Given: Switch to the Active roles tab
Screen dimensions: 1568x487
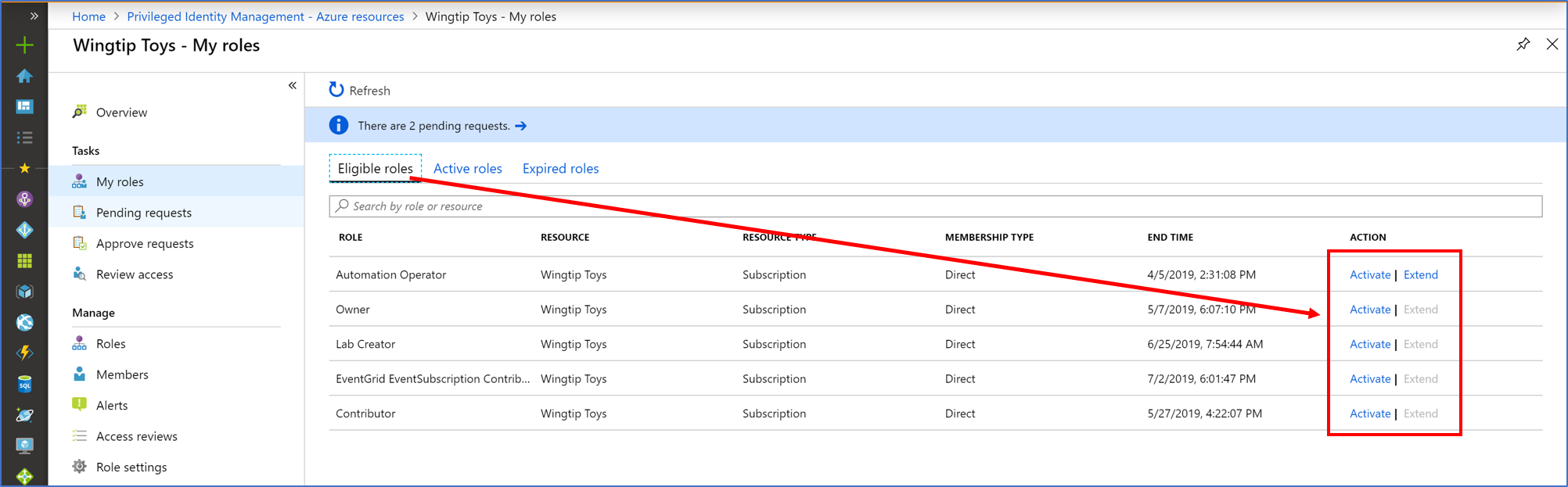Looking at the screenshot, I should [467, 169].
